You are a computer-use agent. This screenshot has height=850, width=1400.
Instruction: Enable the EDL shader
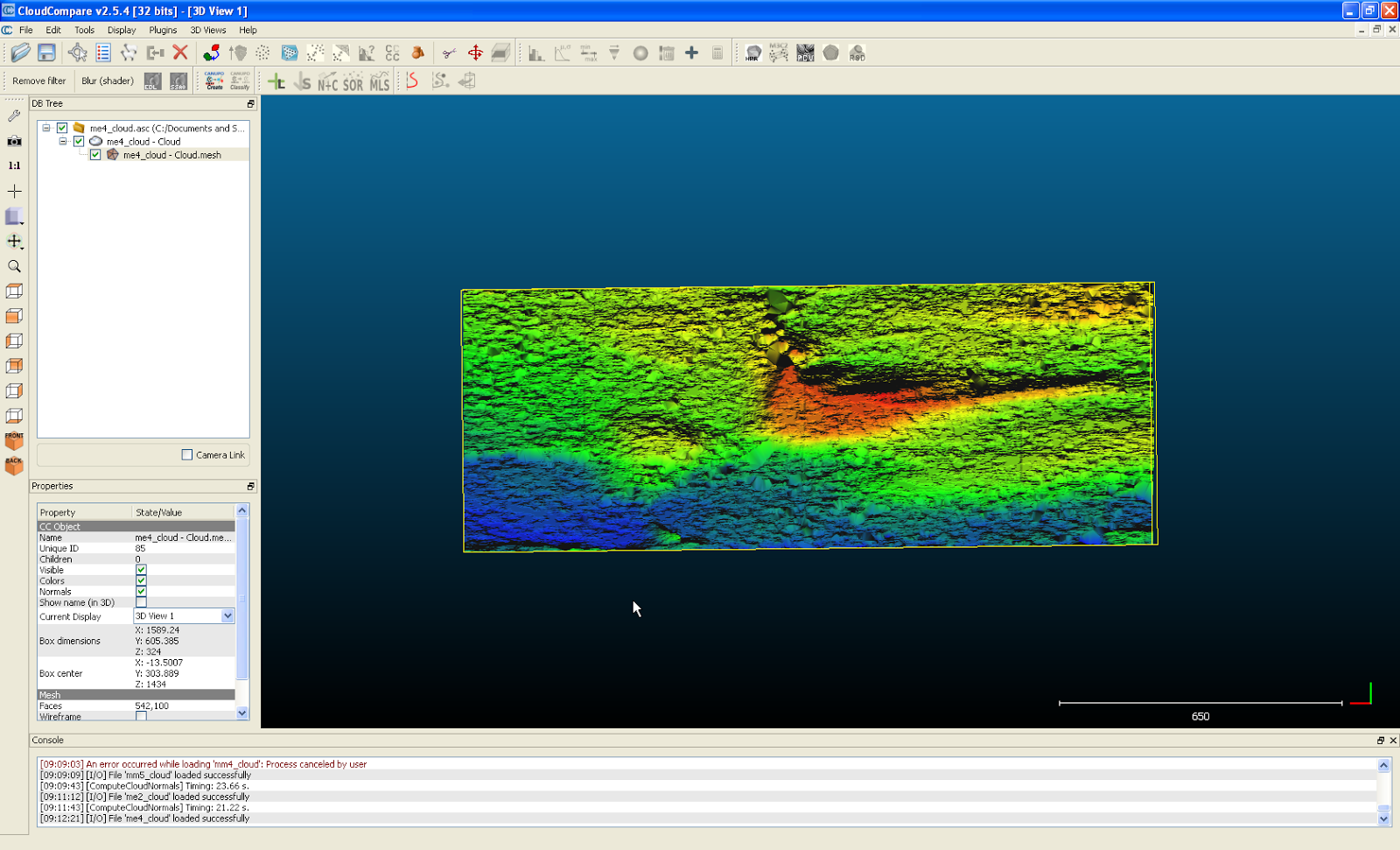(152, 81)
